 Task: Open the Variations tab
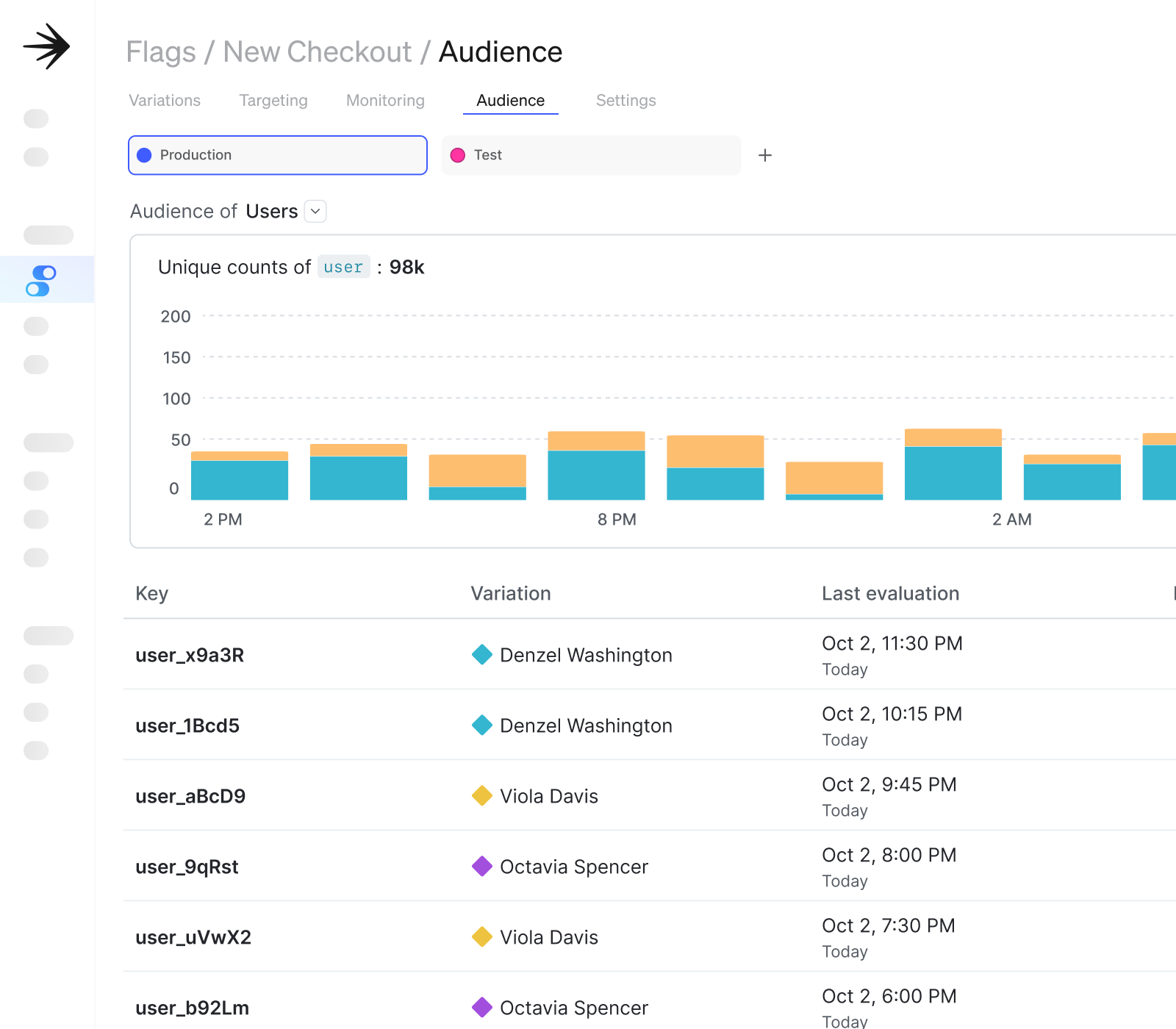165,101
